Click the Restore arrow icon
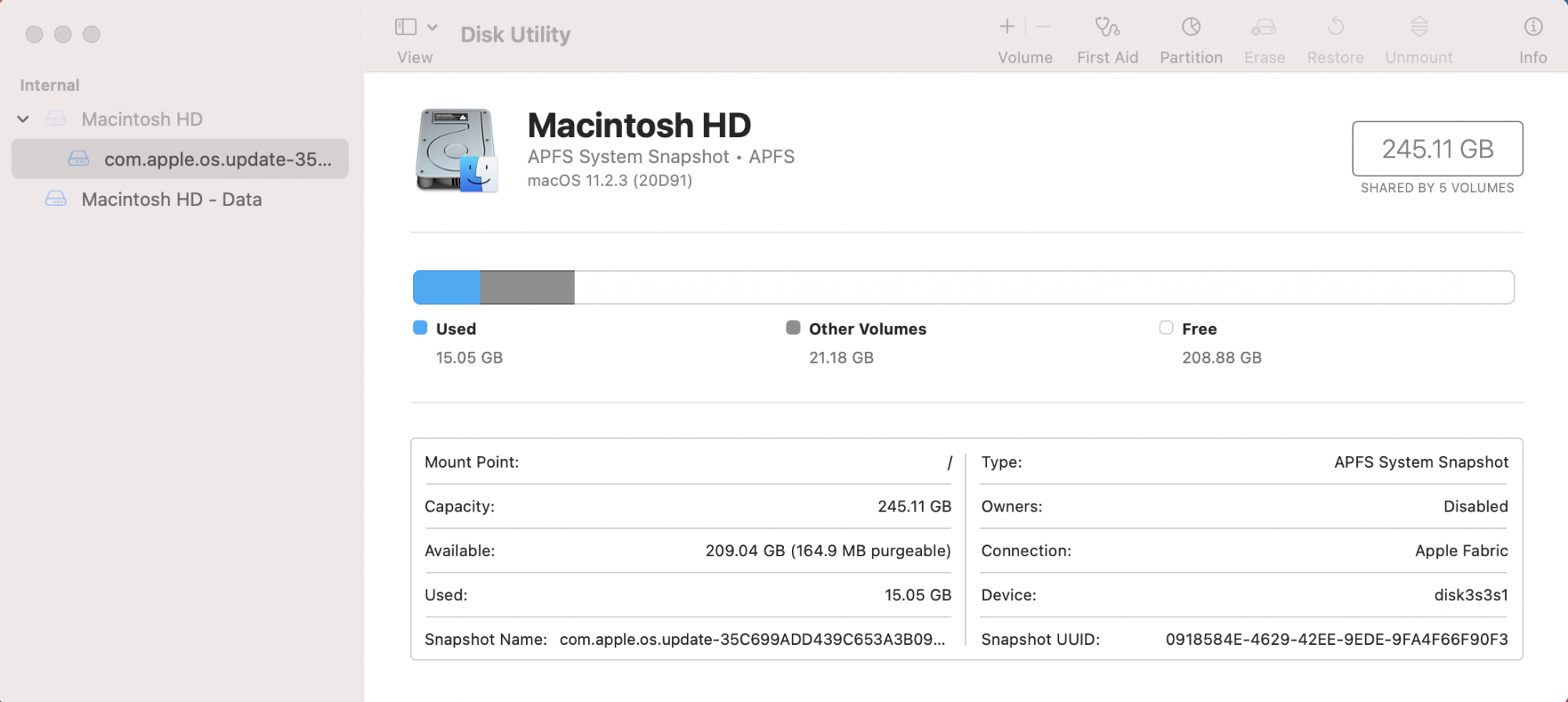The width and height of the screenshot is (1568, 702). click(x=1335, y=27)
